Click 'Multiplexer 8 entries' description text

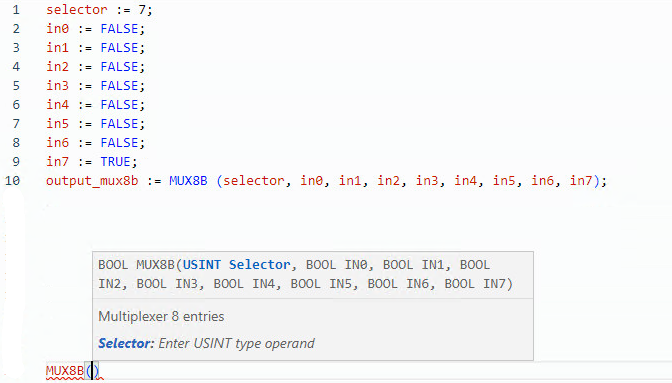click(x=161, y=317)
